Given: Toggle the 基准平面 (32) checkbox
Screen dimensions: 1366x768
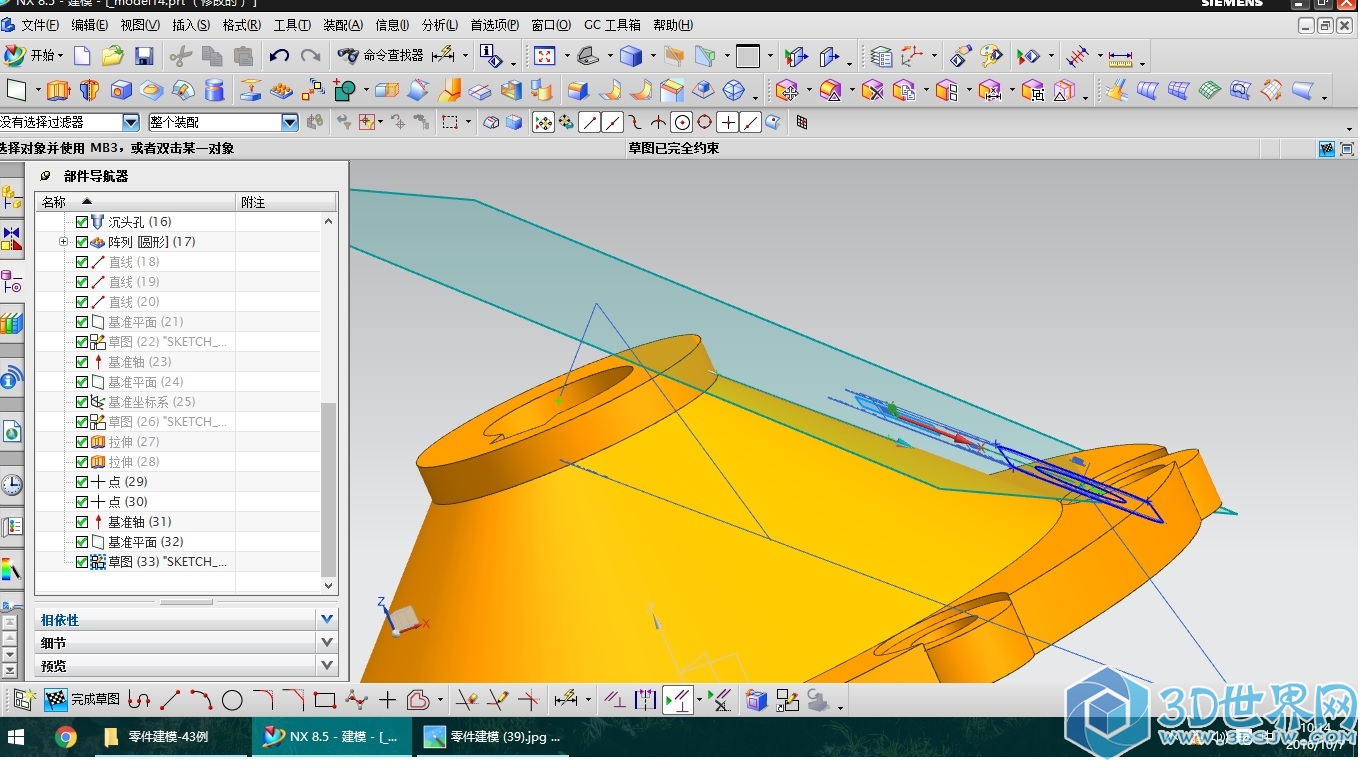Looking at the screenshot, I should click(x=82, y=542).
